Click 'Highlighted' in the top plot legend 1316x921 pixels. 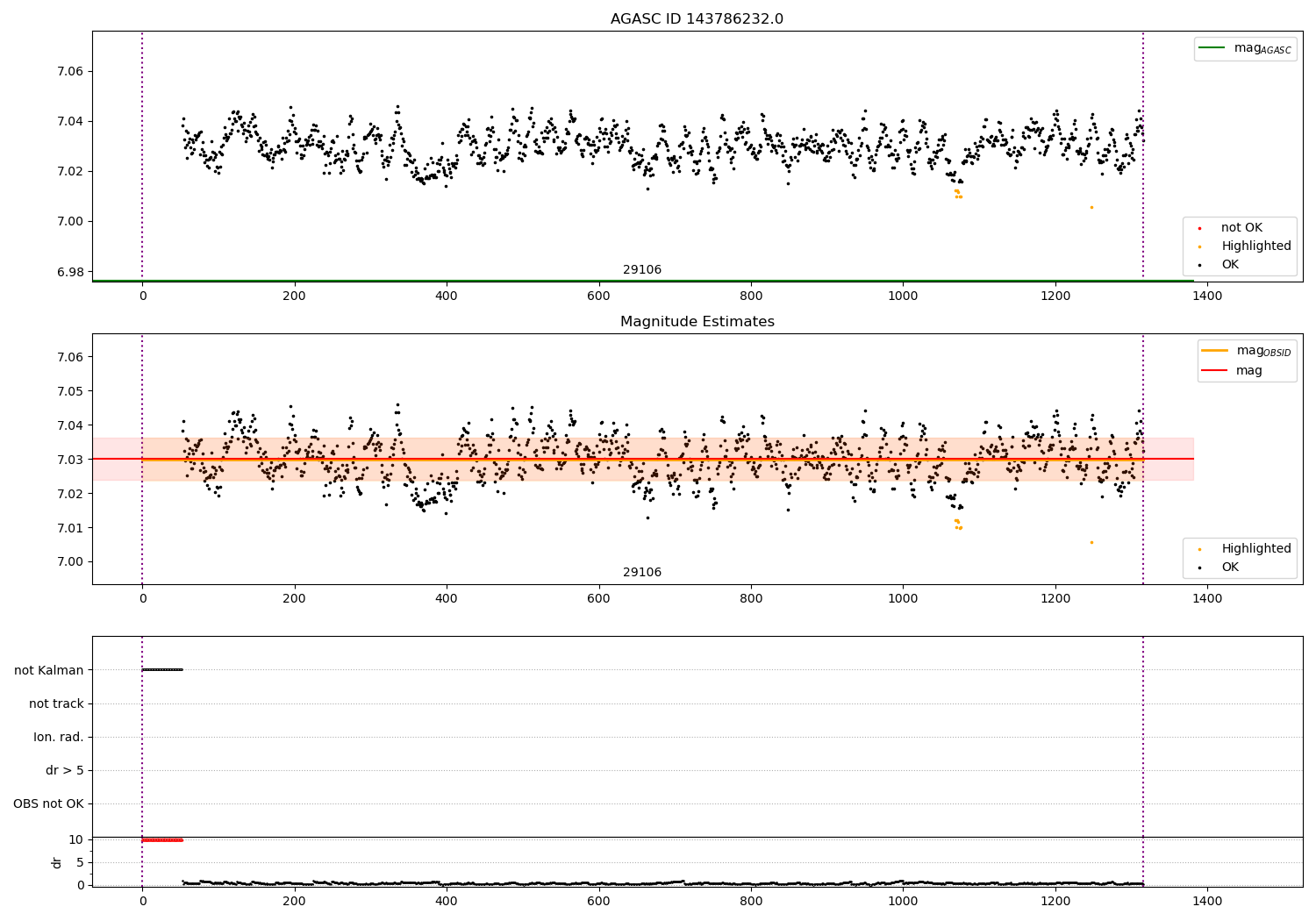(1256, 246)
